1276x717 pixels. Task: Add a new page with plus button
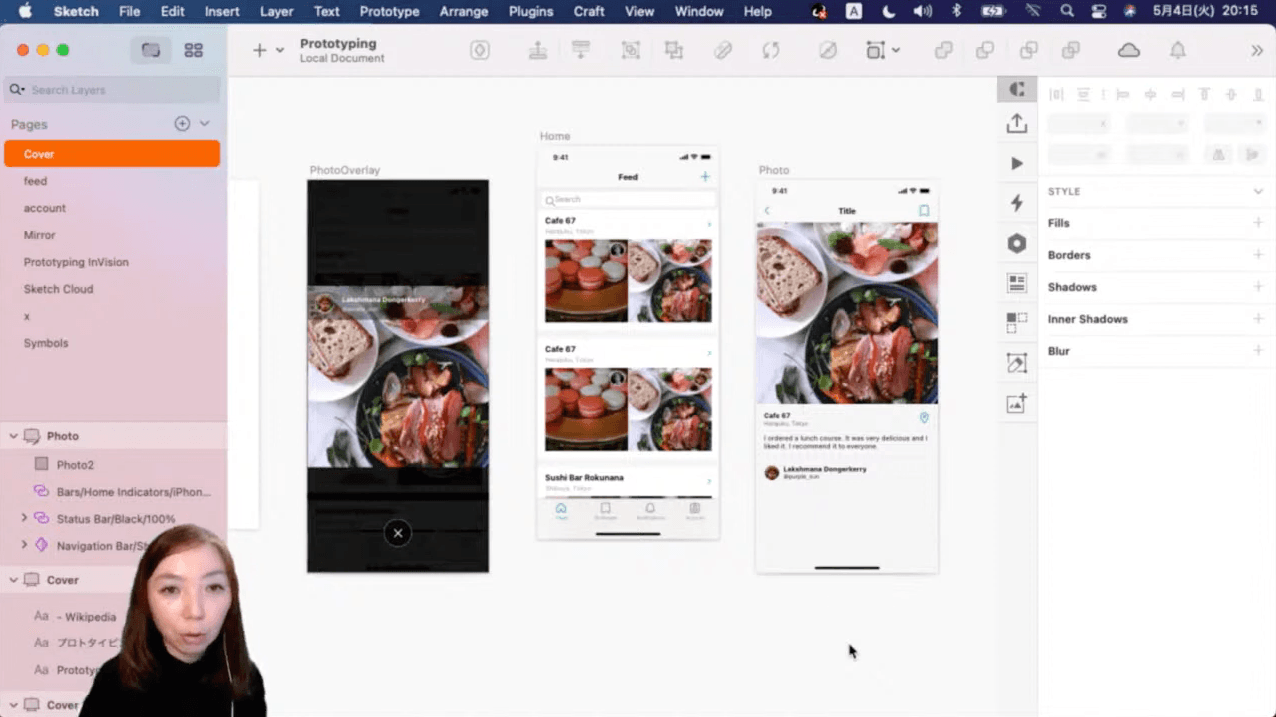pyautogui.click(x=182, y=124)
